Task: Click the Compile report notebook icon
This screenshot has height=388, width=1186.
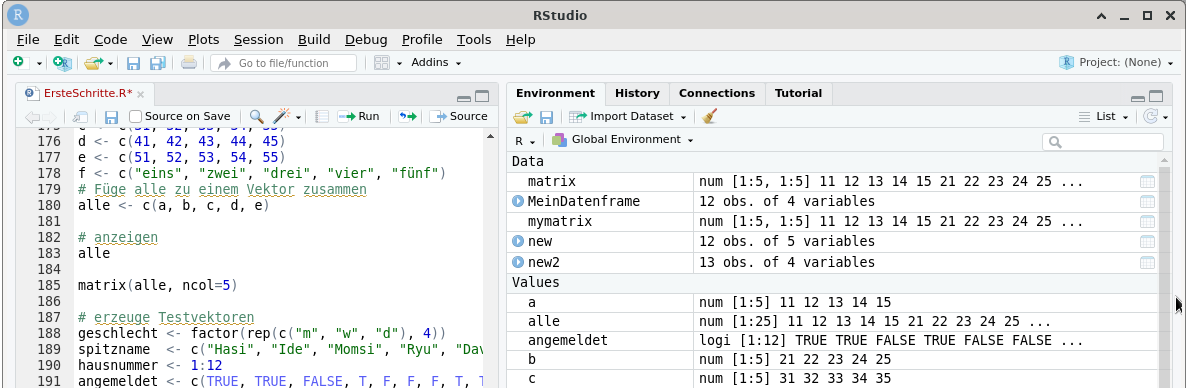Action: pyautogui.click(x=321, y=116)
